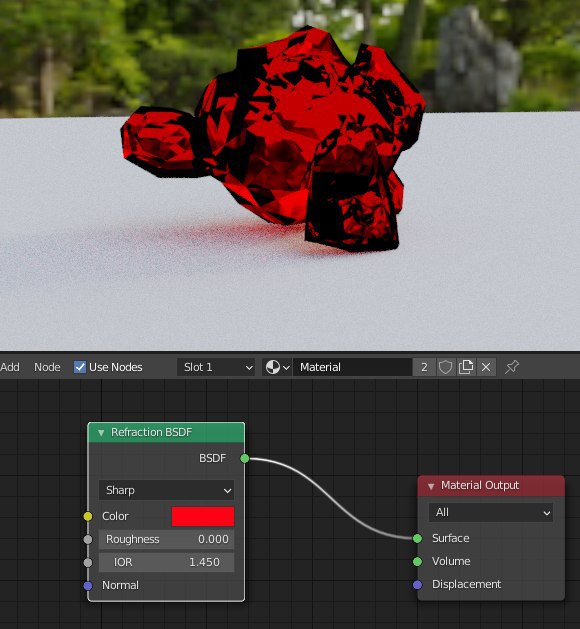Image resolution: width=580 pixels, height=629 pixels.
Task: Click the BSDF output socket
Action: pos(245,458)
